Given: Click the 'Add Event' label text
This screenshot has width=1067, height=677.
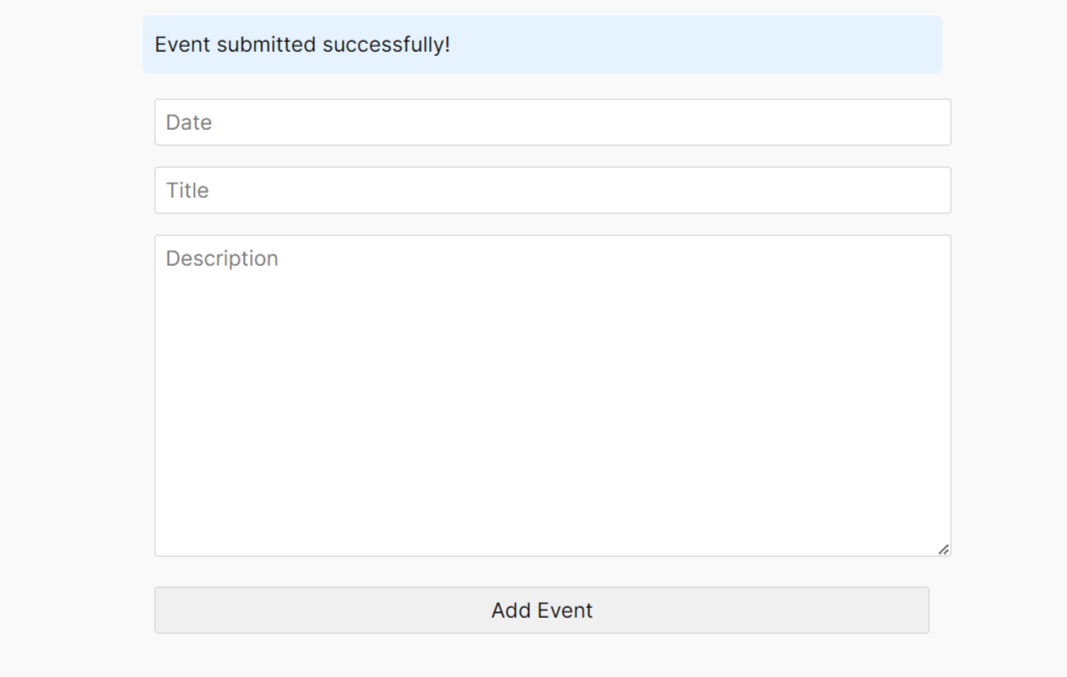Looking at the screenshot, I should [x=542, y=610].
